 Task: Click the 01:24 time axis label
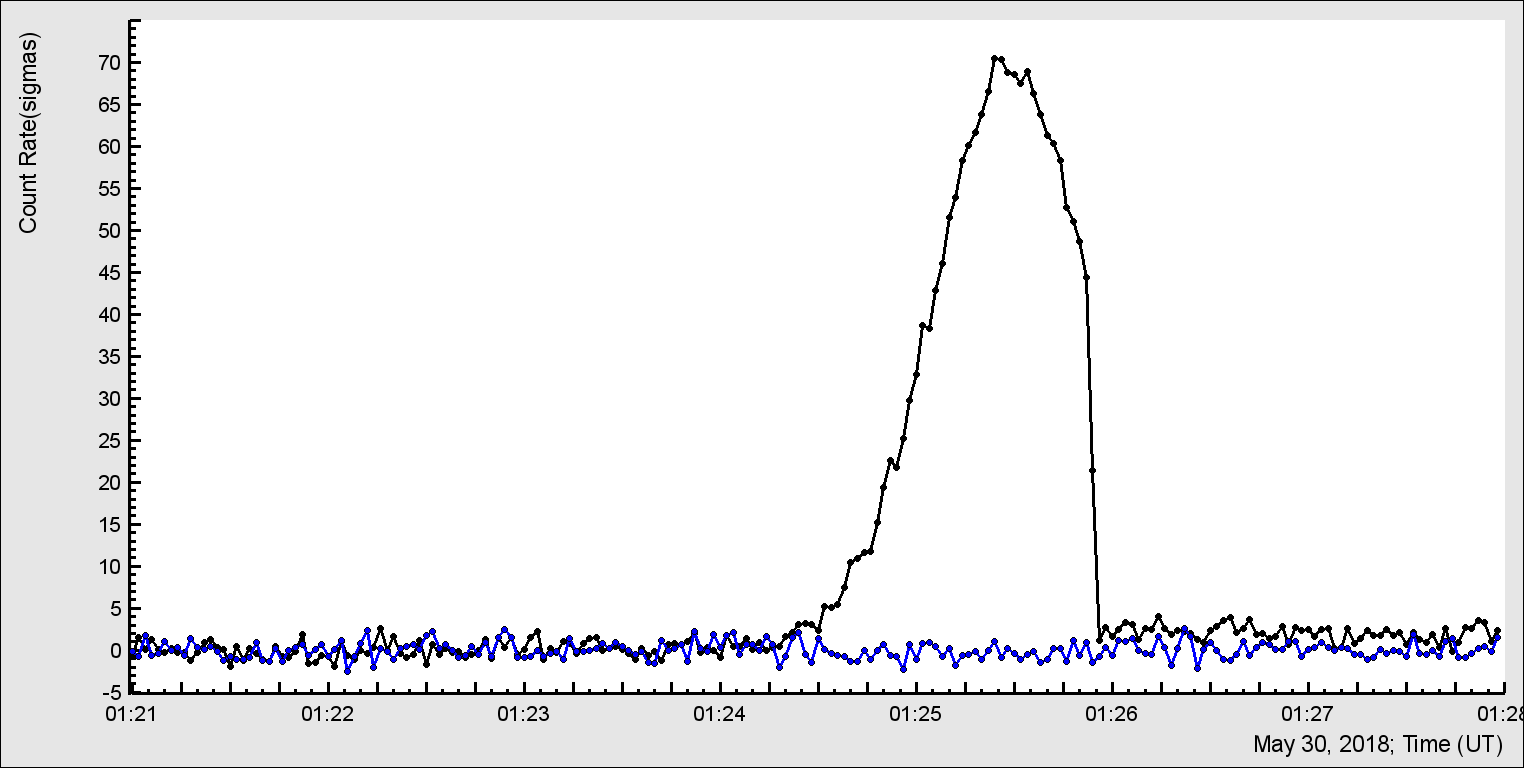(720, 714)
